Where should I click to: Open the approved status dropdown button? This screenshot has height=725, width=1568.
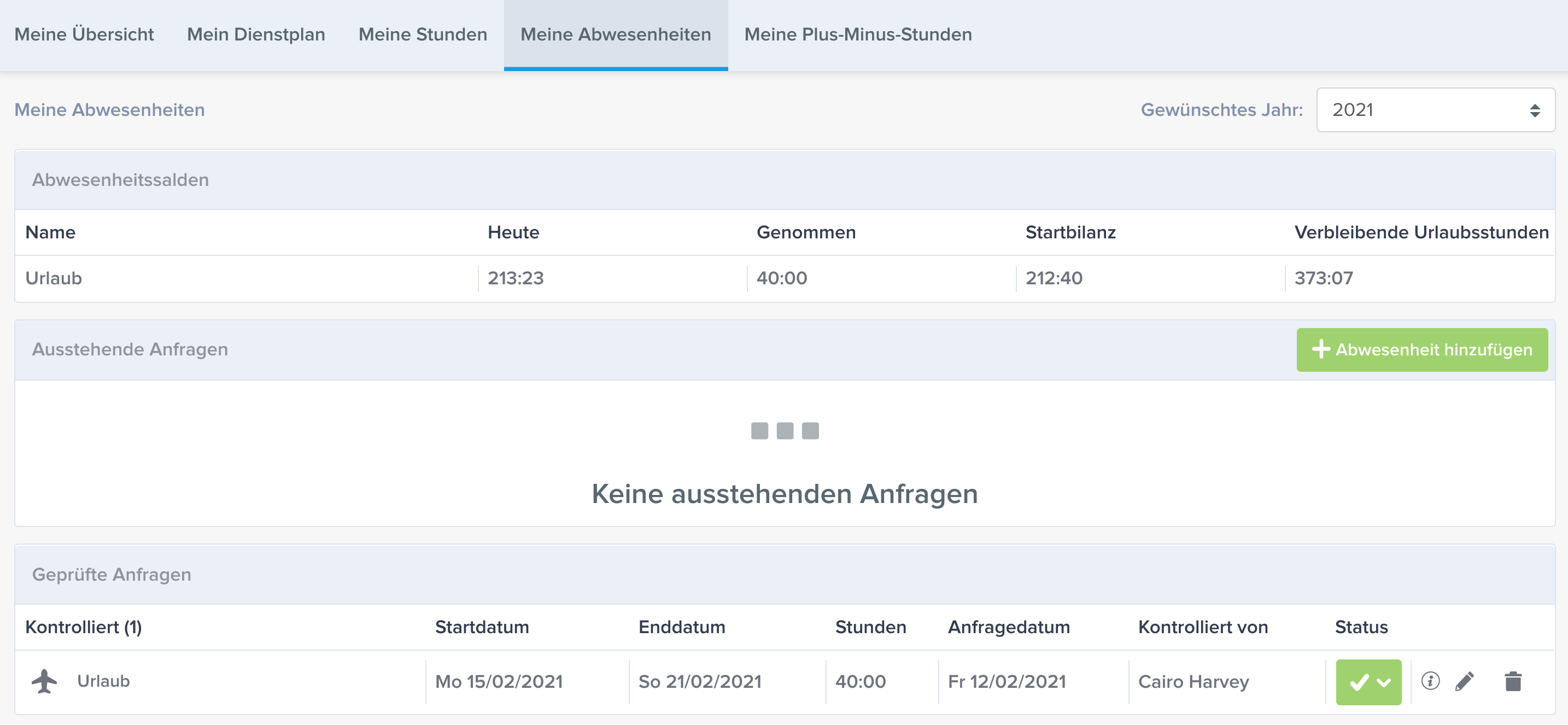pyautogui.click(x=1368, y=682)
